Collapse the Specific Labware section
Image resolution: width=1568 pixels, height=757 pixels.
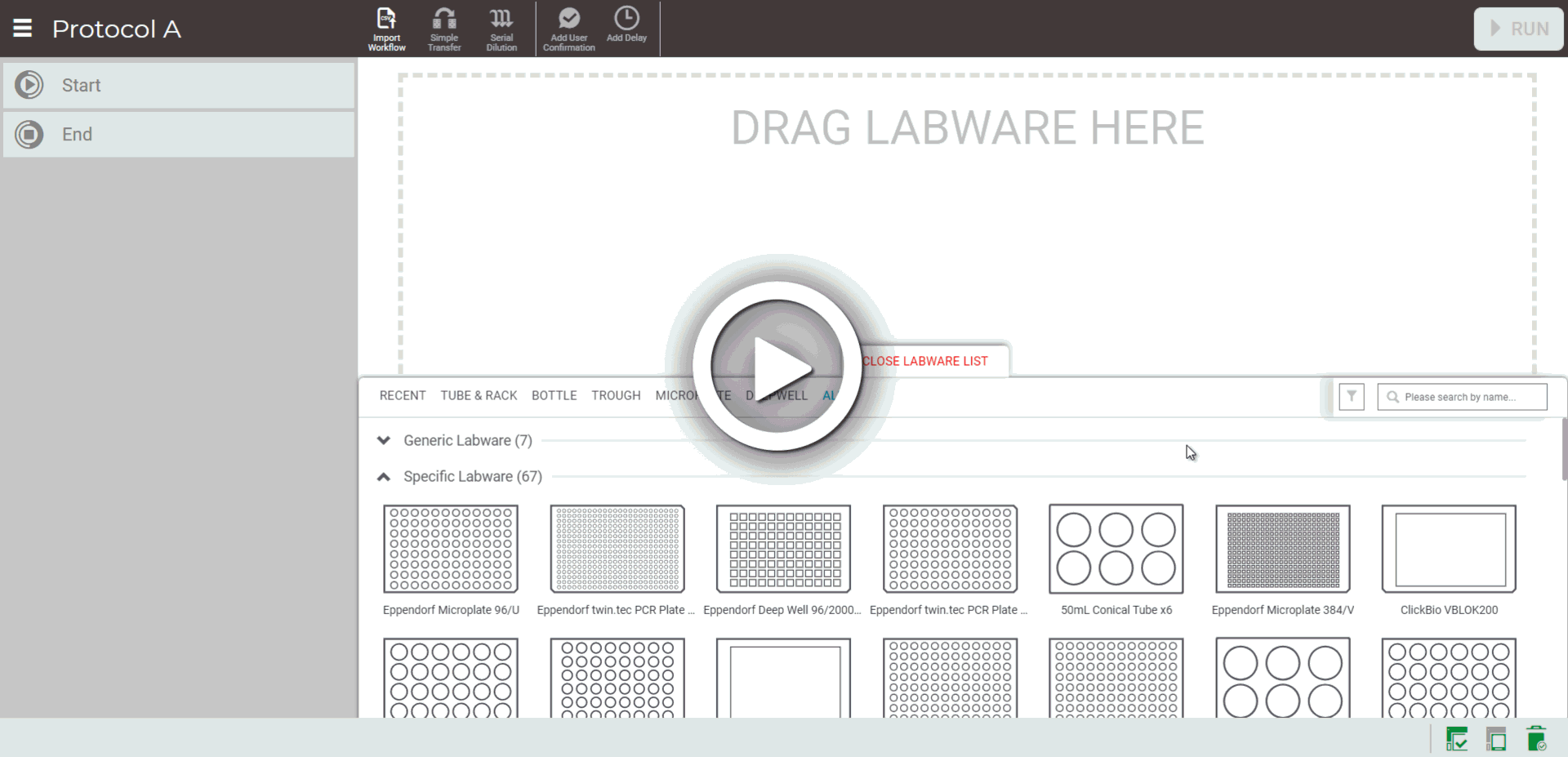[x=384, y=477]
